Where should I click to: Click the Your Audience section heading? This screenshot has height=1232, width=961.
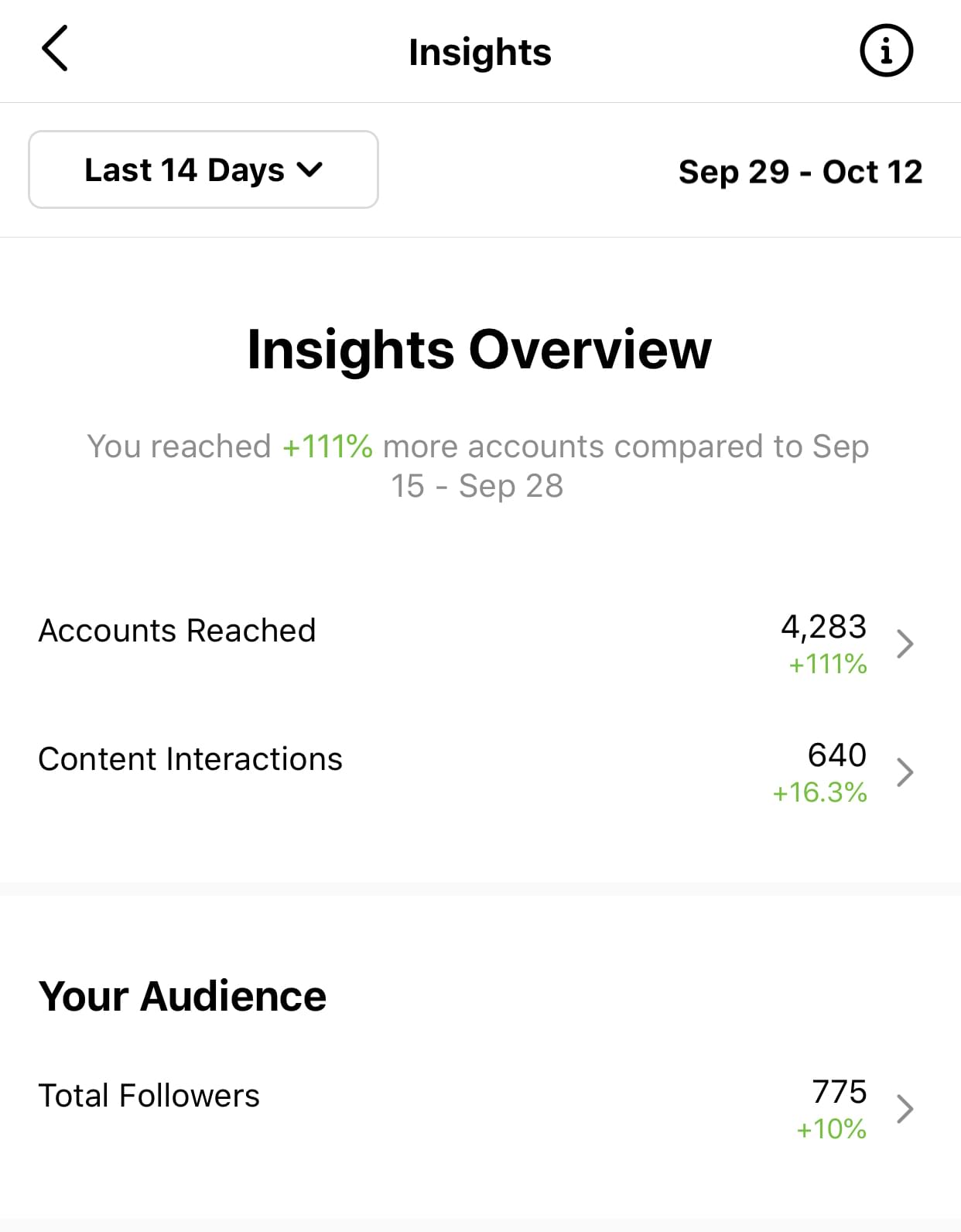183,996
